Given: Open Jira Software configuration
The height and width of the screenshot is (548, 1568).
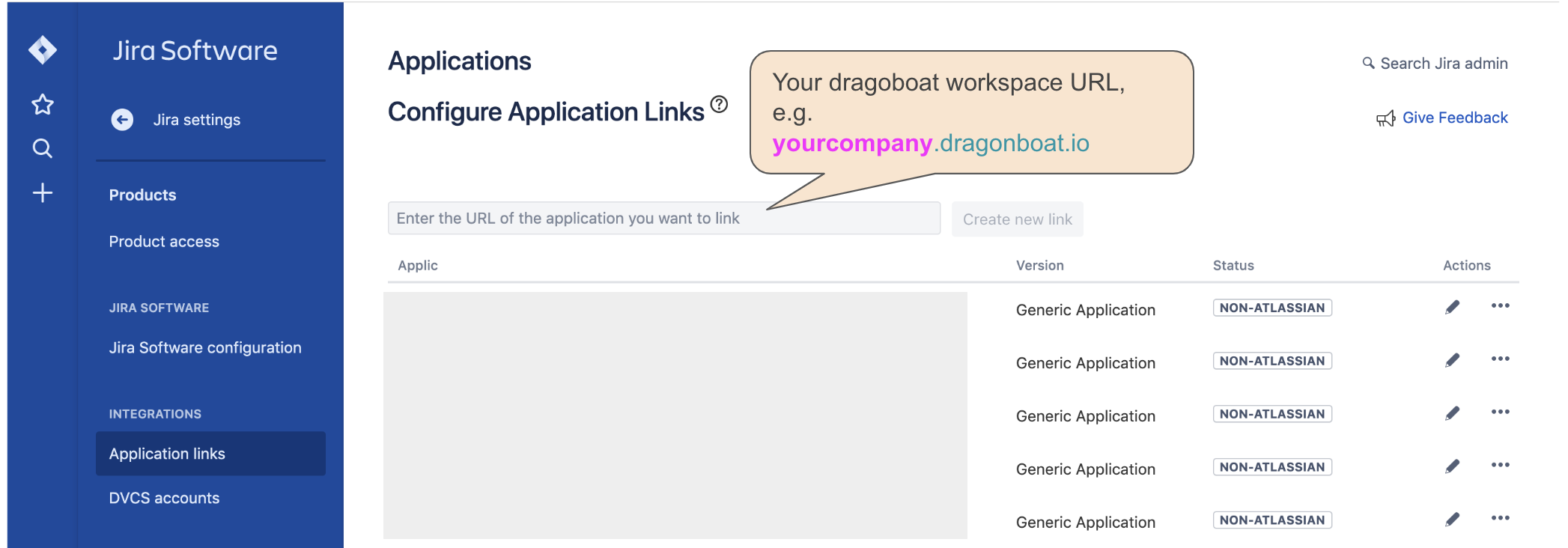Looking at the screenshot, I should (205, 348).
